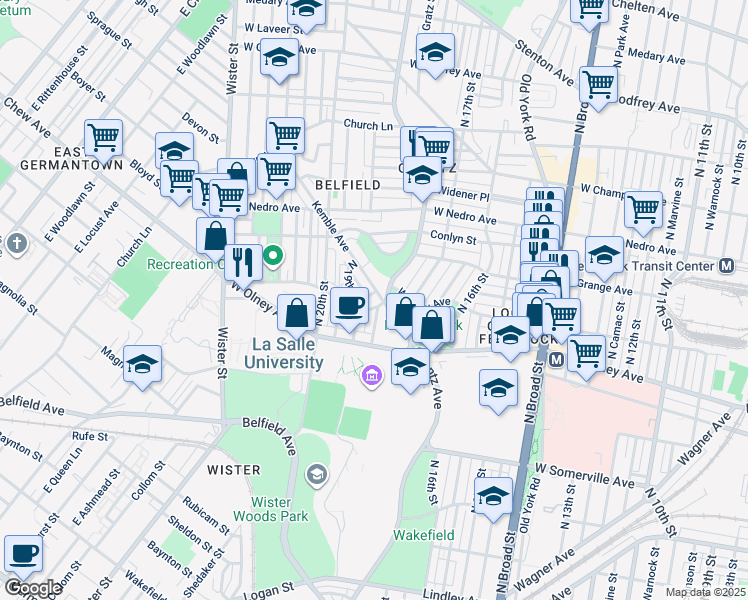
Task: Click the school marker near Grange Ave
Action: pos(604,258)
